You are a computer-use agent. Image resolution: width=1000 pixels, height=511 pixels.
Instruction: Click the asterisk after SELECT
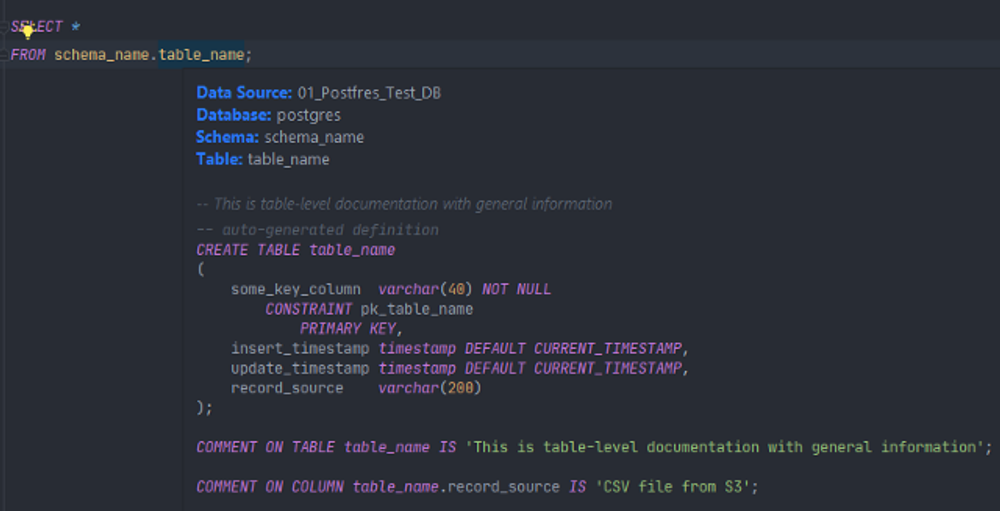click(76, 27)
